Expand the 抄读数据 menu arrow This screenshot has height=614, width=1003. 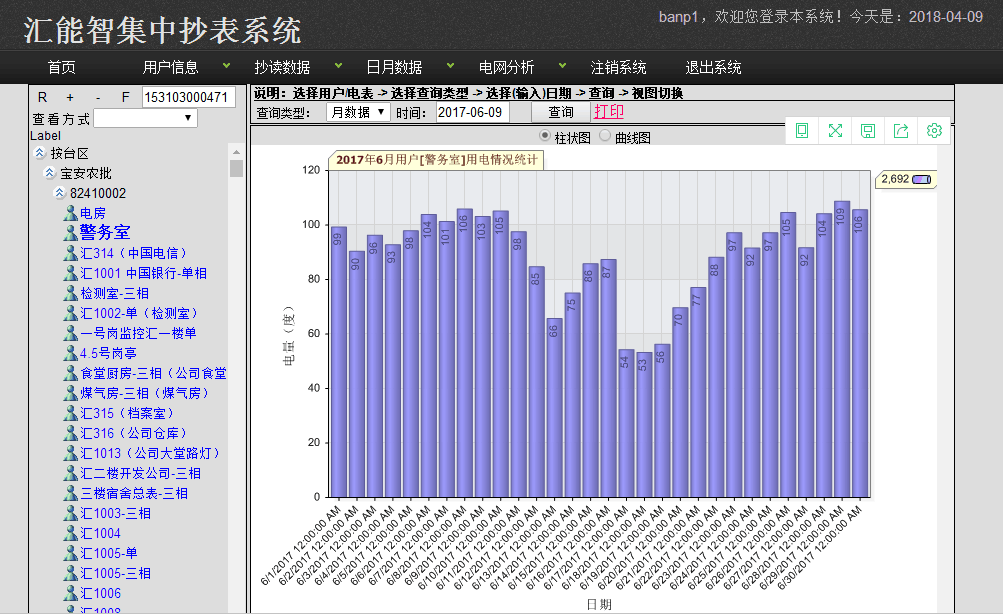(x=338, y=65)
